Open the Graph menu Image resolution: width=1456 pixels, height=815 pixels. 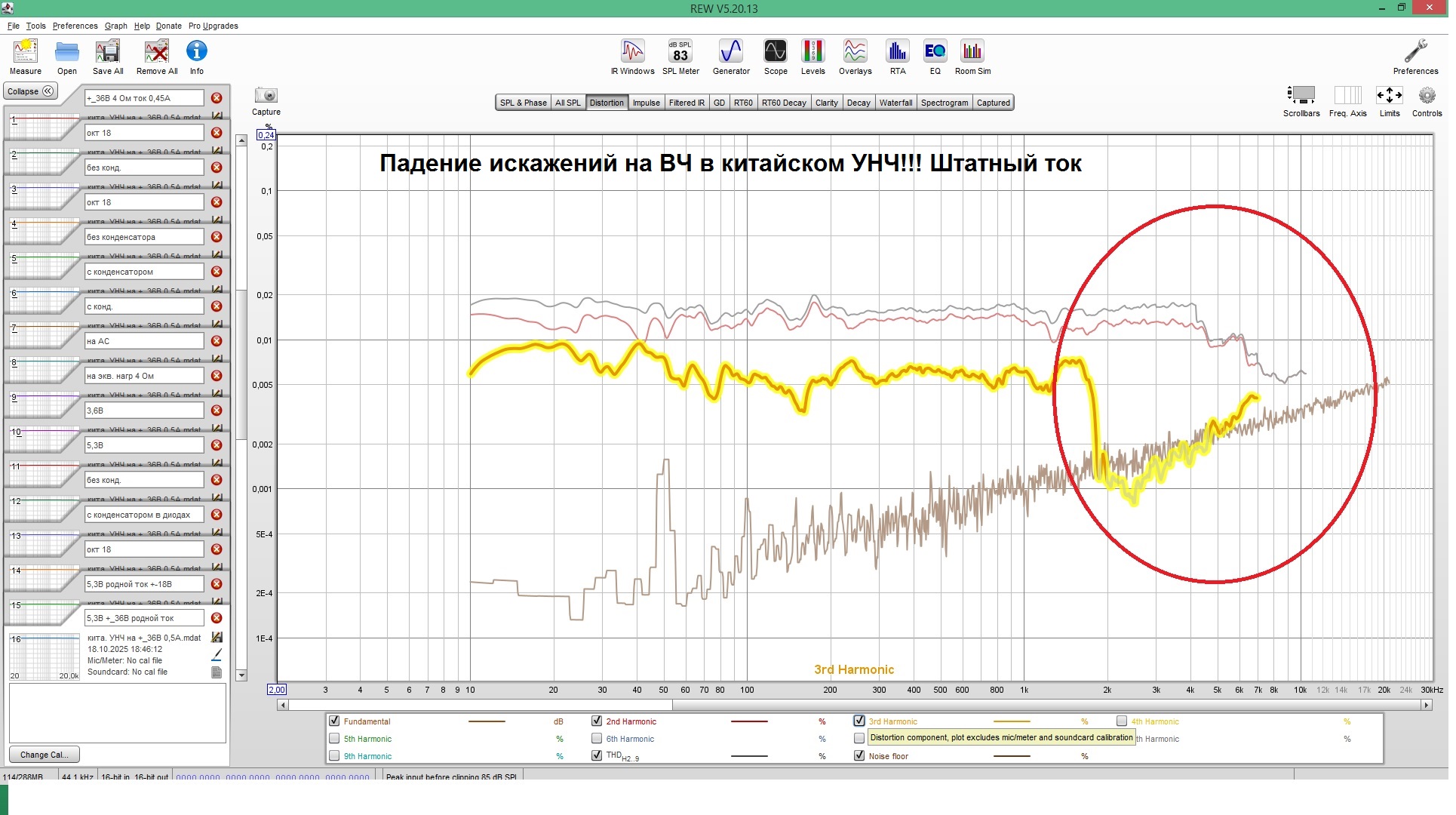coord(115,26)
